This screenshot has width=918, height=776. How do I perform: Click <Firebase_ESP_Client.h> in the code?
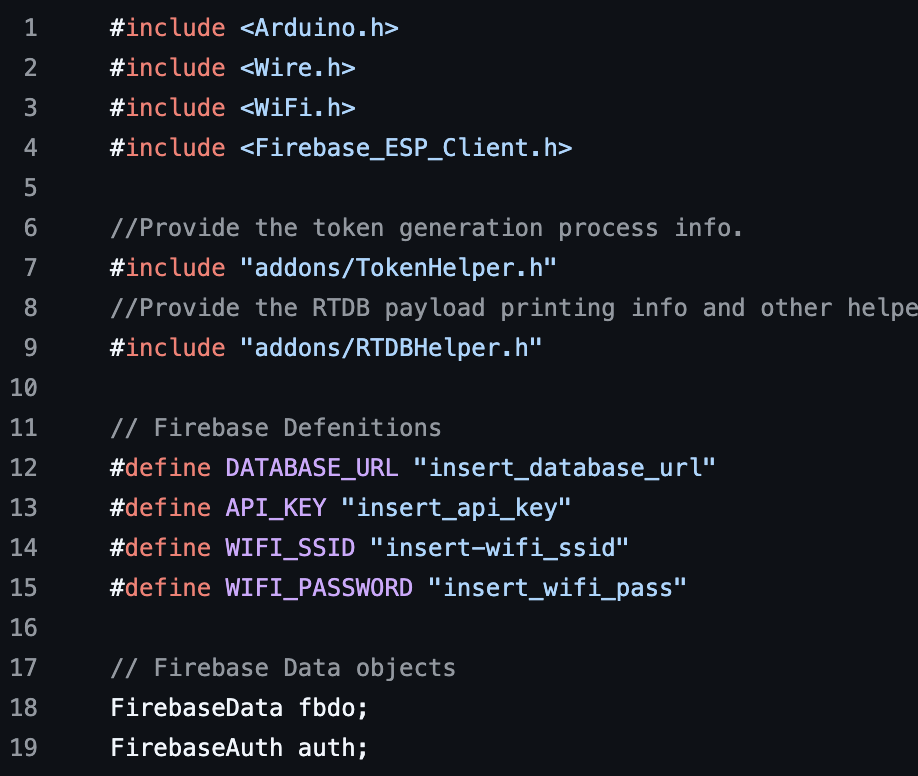click(x=405, y=148)
